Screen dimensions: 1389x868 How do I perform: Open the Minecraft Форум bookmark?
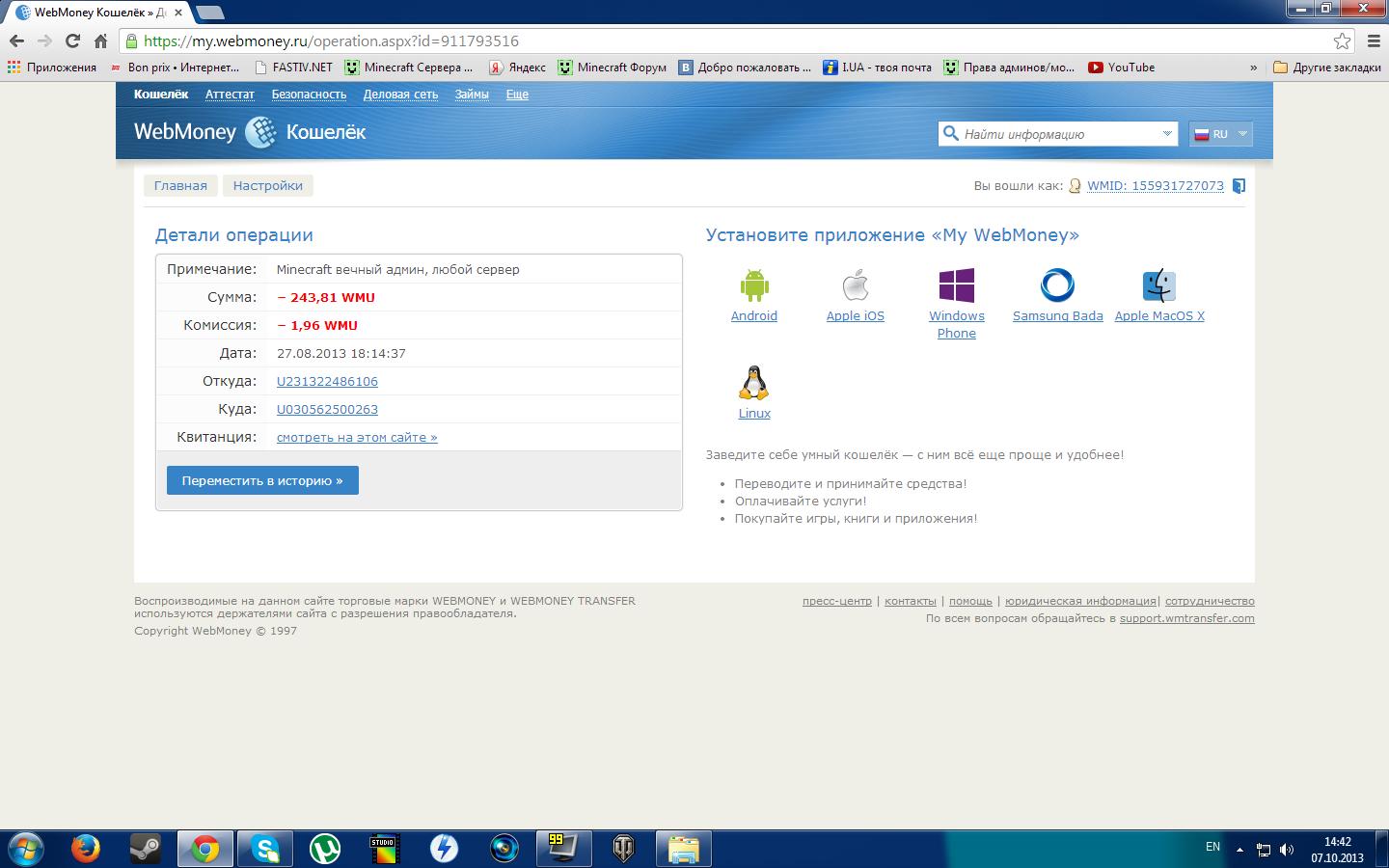click(612, 68)
